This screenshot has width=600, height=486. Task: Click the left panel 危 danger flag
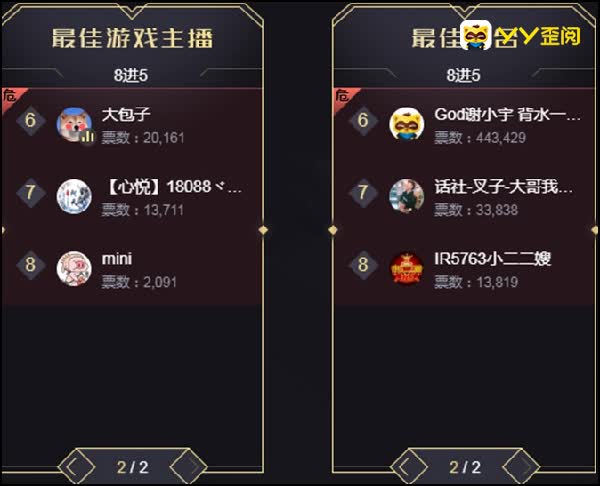11,98
